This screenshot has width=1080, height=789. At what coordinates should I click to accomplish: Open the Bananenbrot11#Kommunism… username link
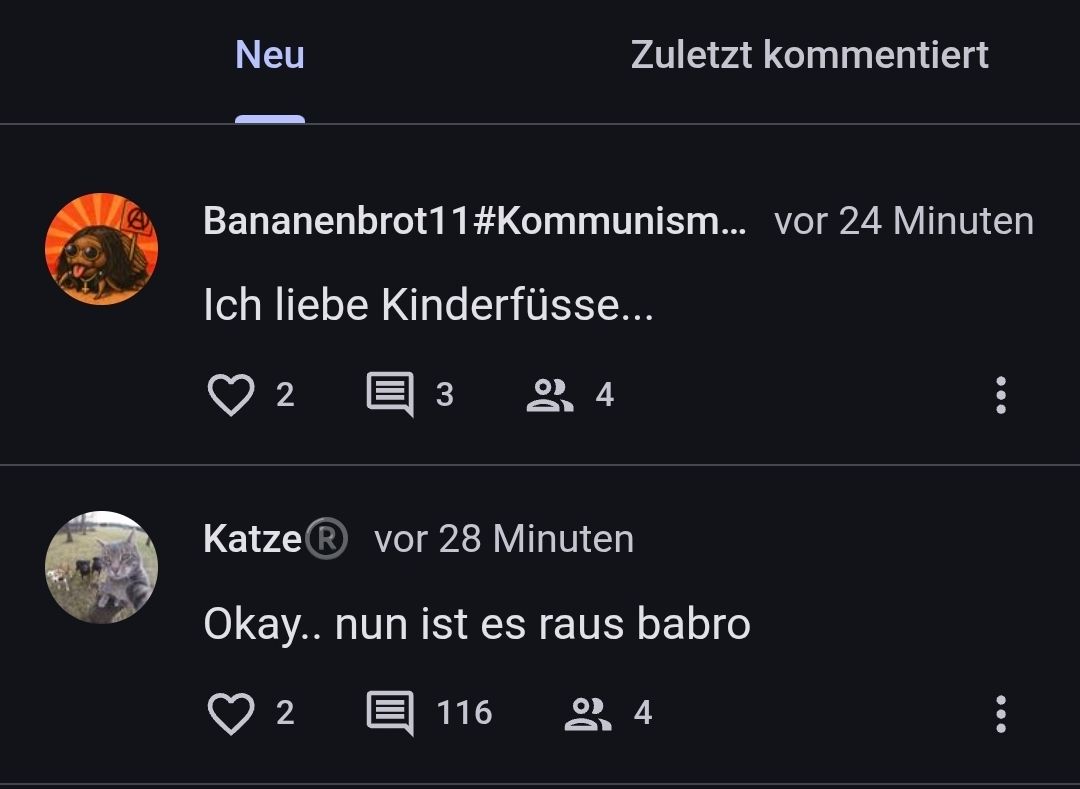tap(474, 221)
